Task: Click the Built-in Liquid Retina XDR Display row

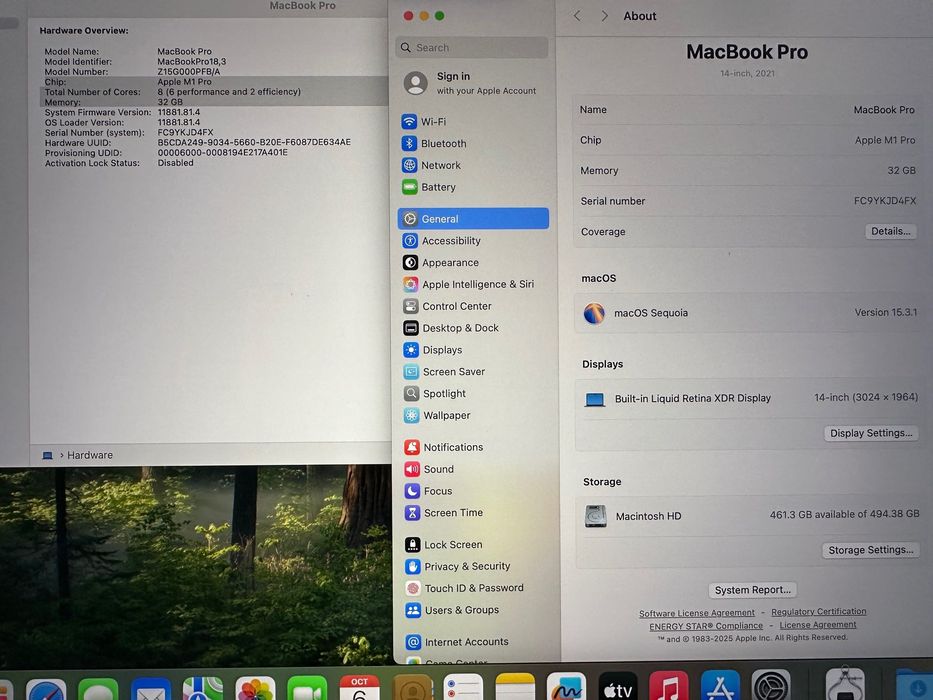Action: (x=748, y=398)
